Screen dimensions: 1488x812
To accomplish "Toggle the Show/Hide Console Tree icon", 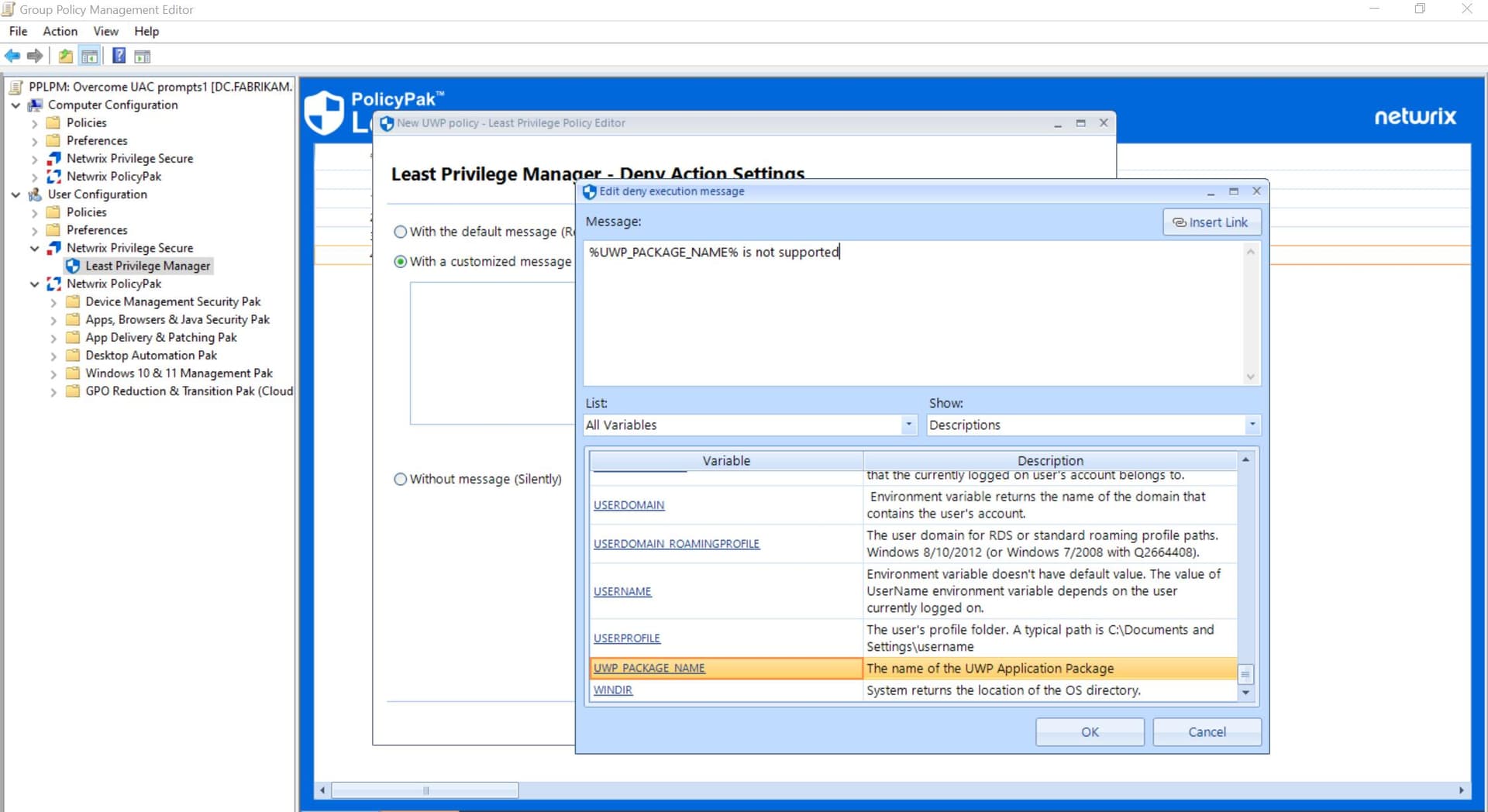I will [90, 56].
